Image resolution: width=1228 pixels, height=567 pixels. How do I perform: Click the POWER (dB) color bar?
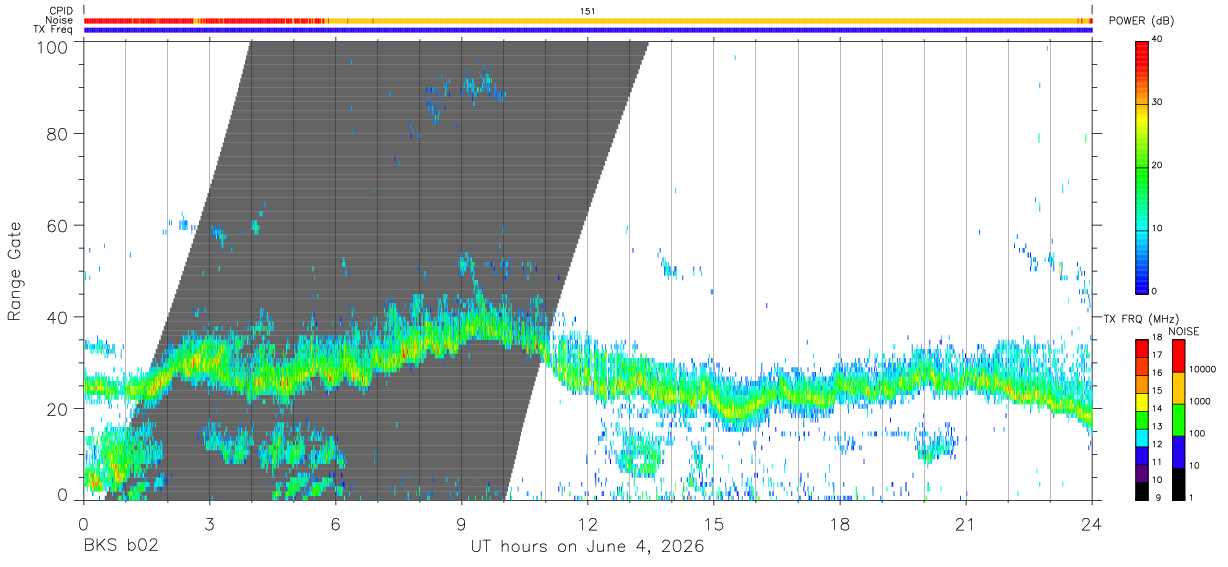[x=1142, y=166]
